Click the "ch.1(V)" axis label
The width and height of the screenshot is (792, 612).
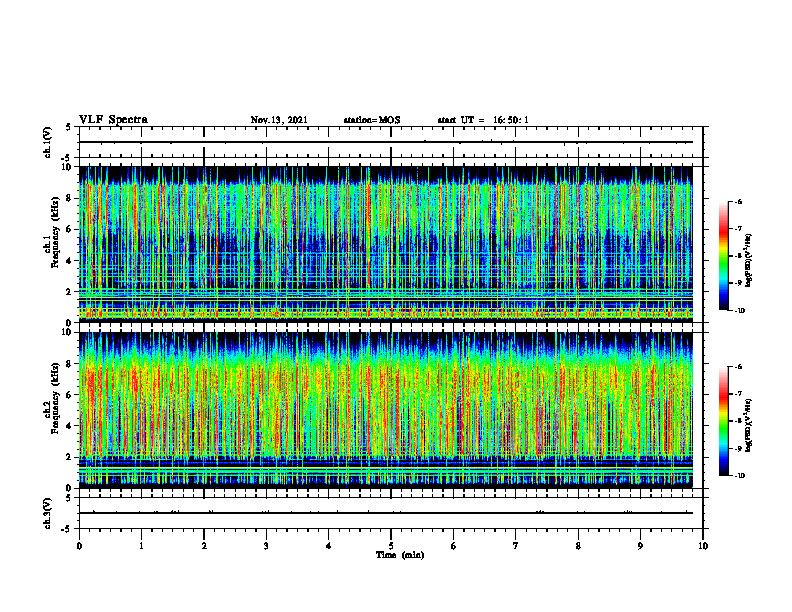coord(48,142)
